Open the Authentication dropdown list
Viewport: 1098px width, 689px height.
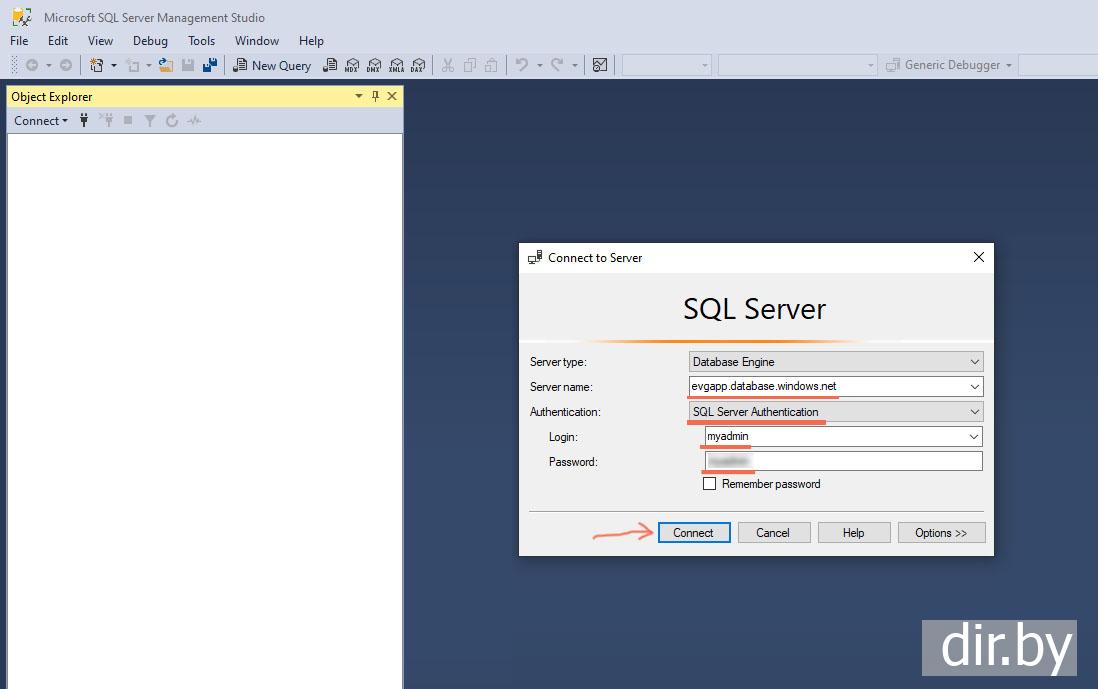(x=975, y=412)
